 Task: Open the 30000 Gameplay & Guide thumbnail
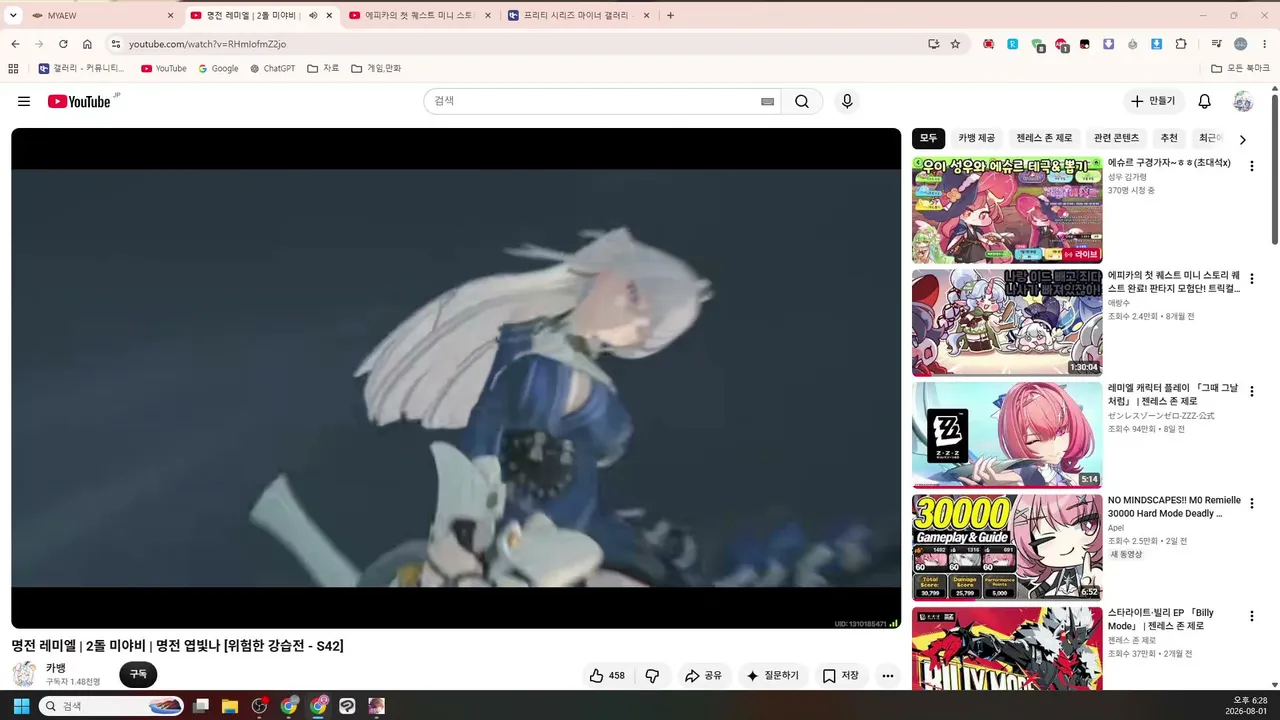[1007, 547]
